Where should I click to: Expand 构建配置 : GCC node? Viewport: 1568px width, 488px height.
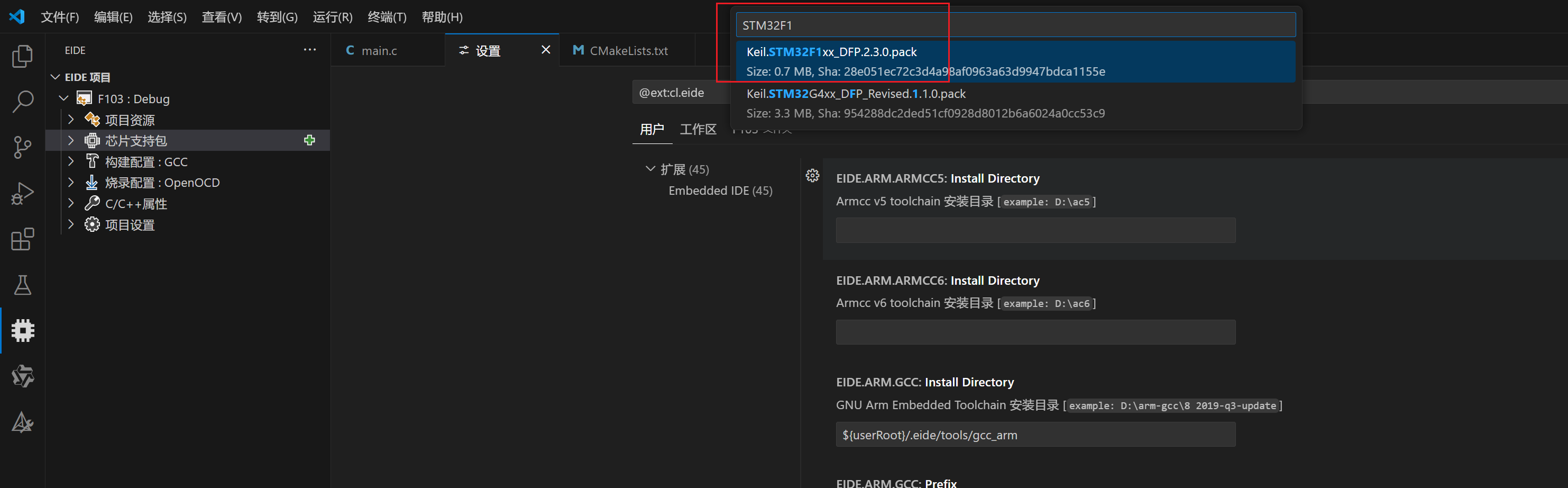coord(71,161)
